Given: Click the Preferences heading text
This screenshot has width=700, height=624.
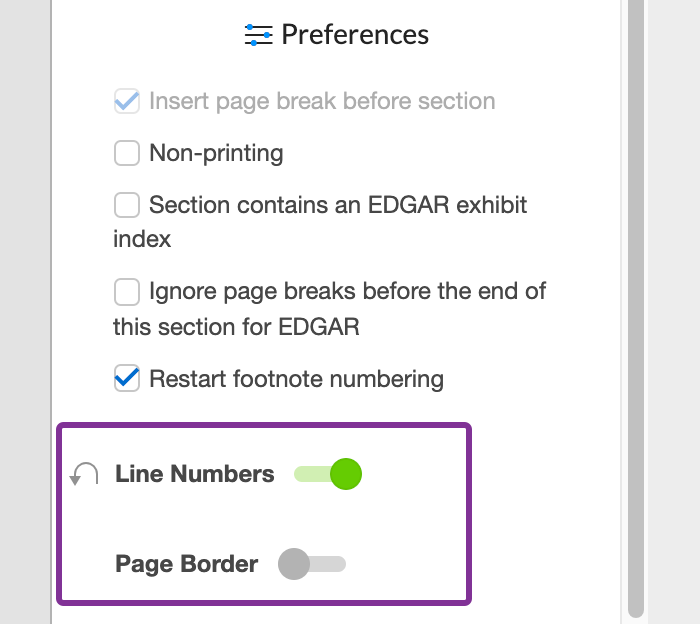Looking at the screenshot, I should [355, 35].
